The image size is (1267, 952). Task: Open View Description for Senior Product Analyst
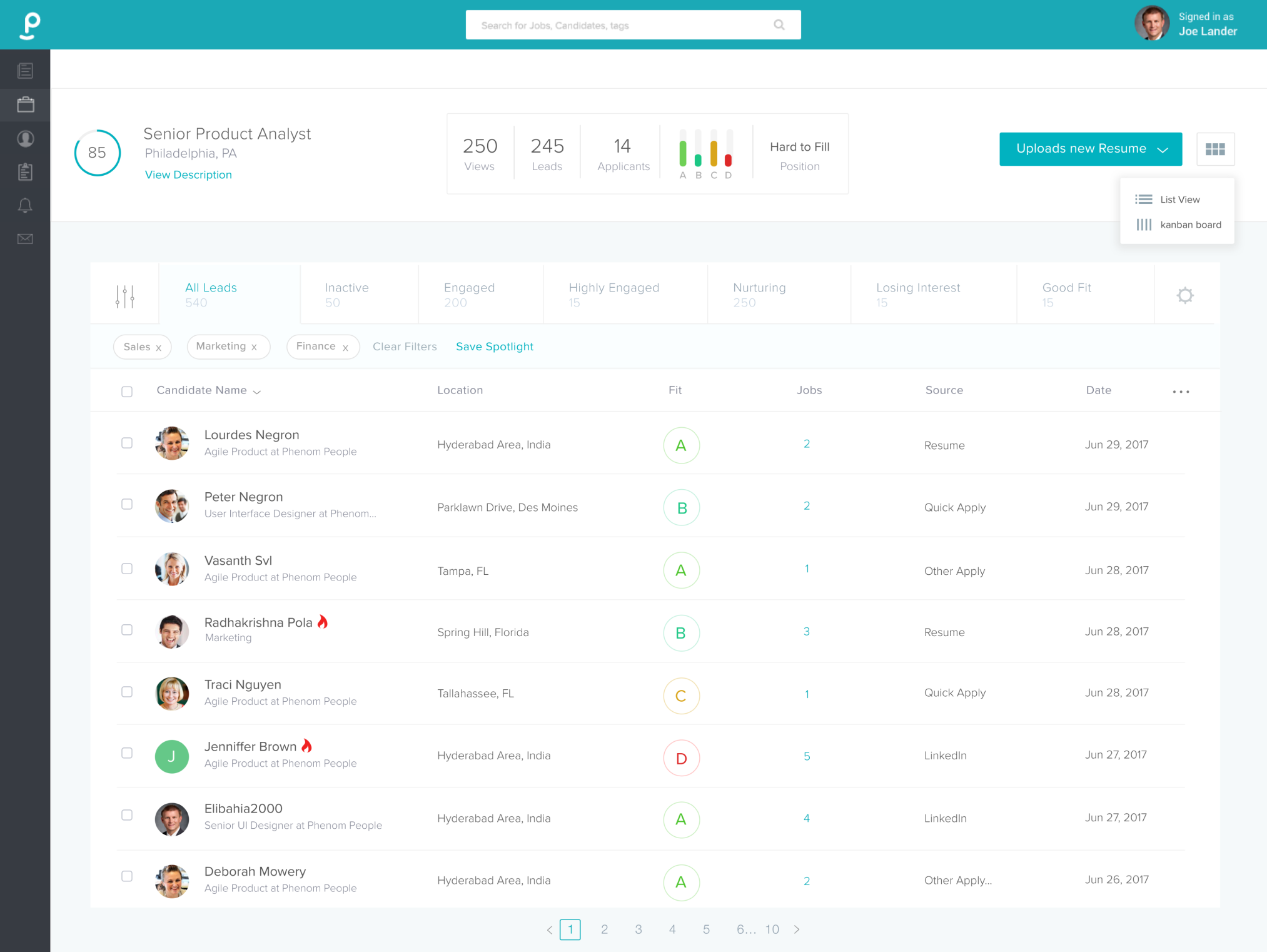tap(188, 175)
